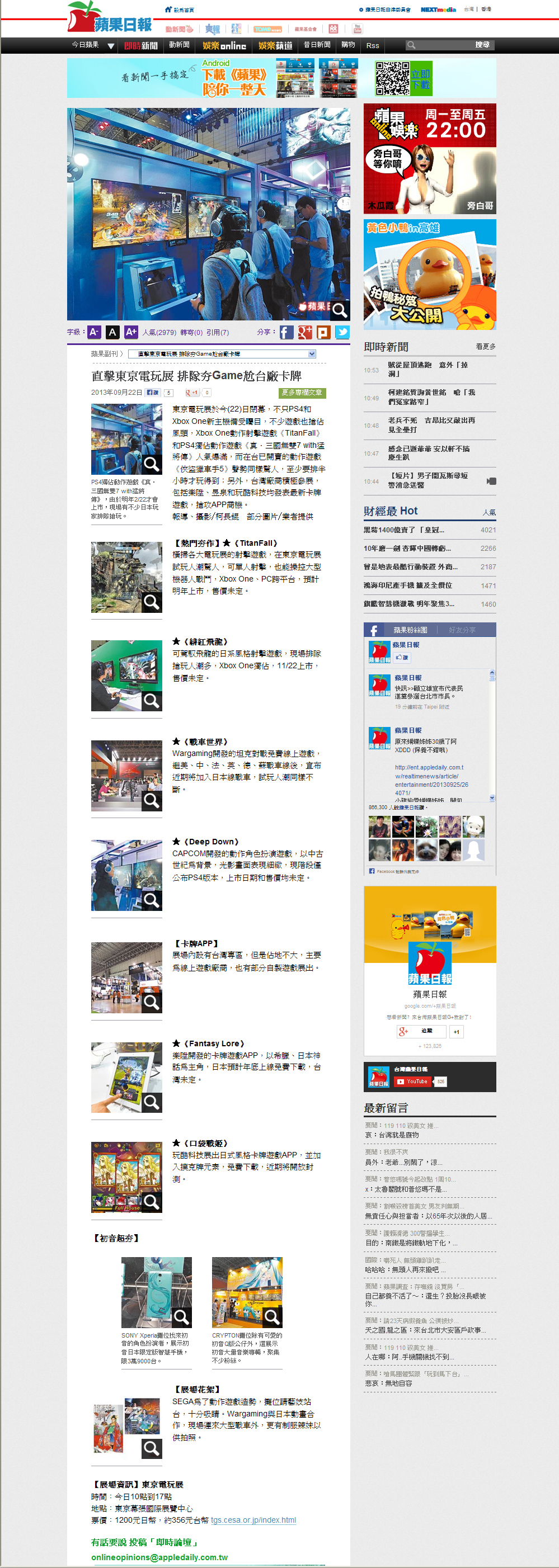
Task: Go to the home page via house icon
Action: 168,9
